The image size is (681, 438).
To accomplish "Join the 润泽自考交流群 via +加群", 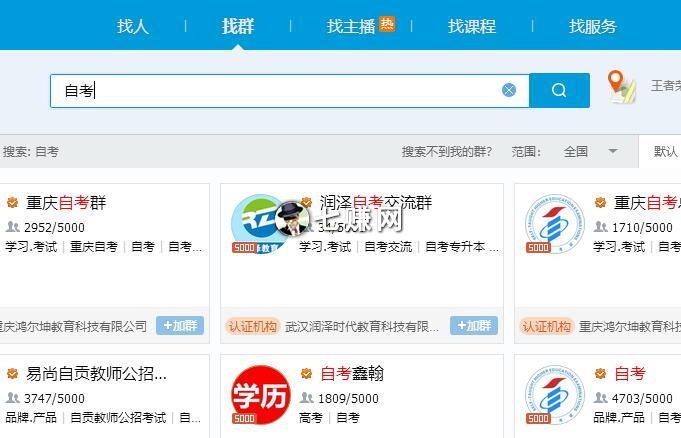I will (474, 325).
